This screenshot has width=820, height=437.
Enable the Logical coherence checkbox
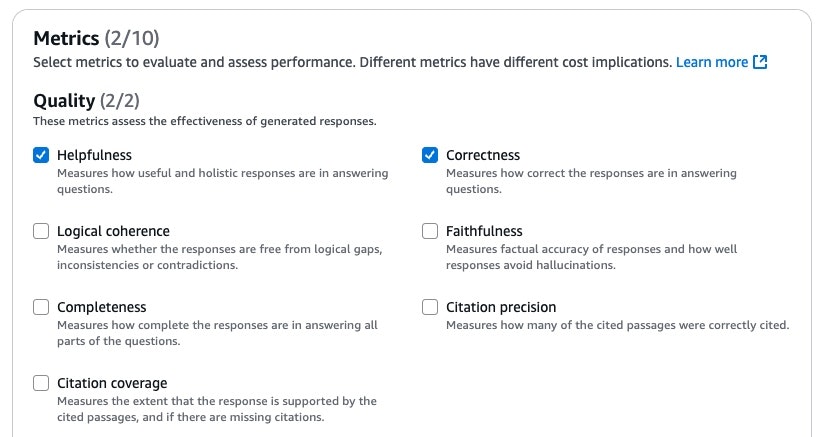(x=41, y=231)
